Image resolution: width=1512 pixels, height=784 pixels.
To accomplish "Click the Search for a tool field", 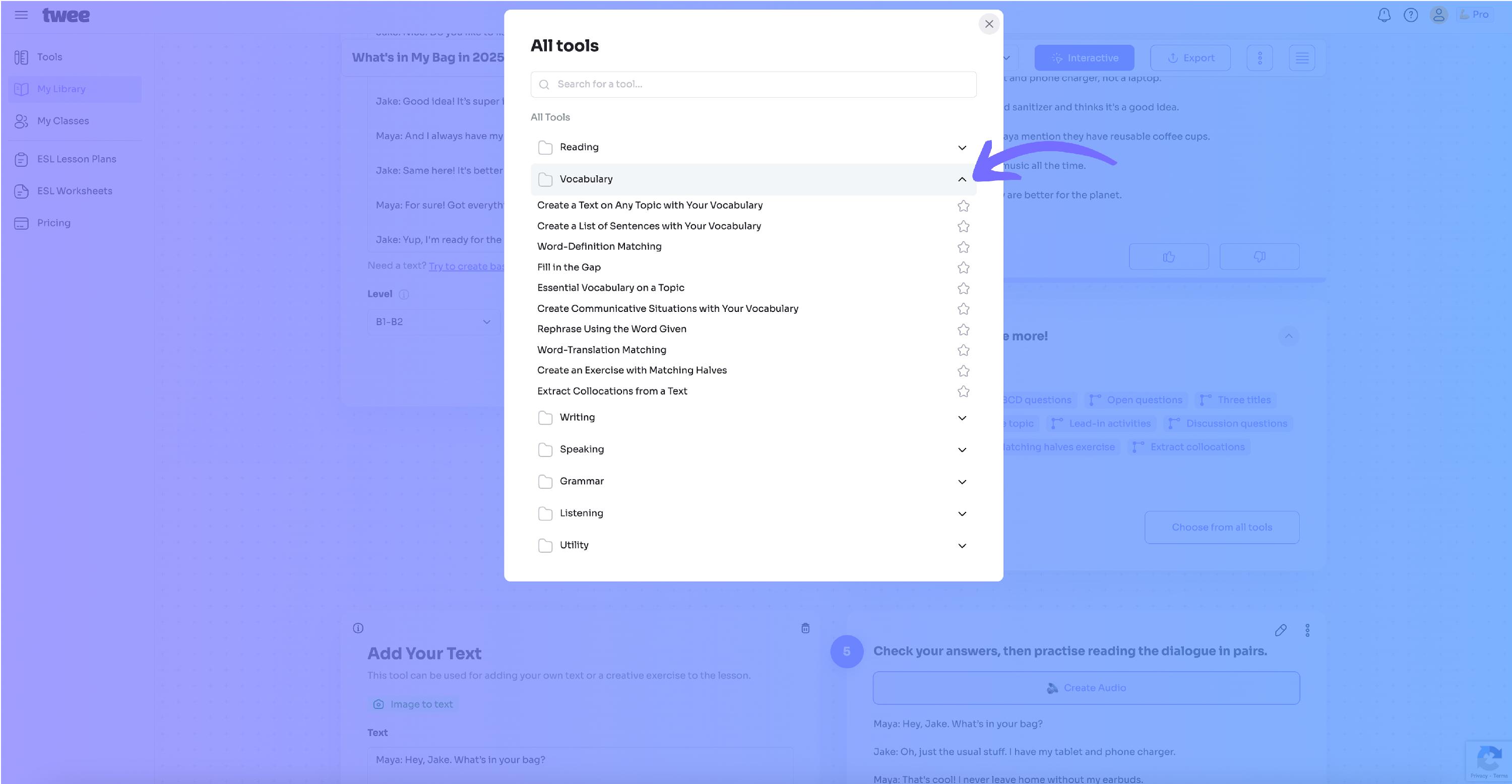I will pos(753,85).
